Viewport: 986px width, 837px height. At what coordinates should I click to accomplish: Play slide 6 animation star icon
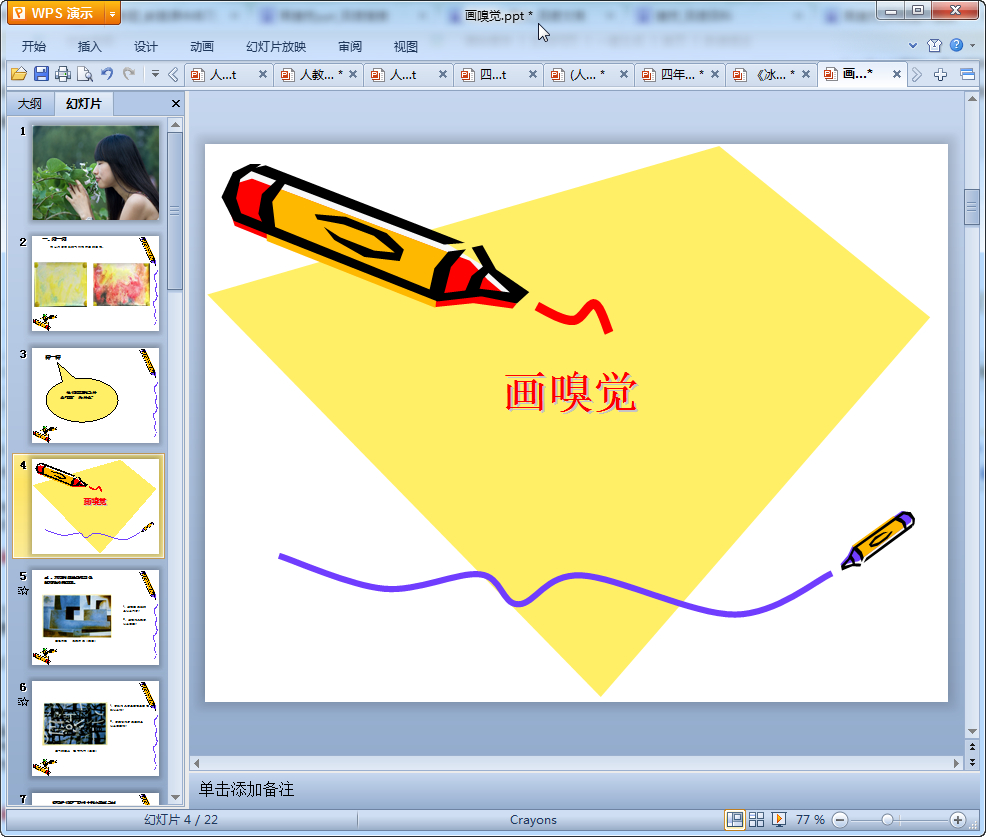[x=23, y=702]
